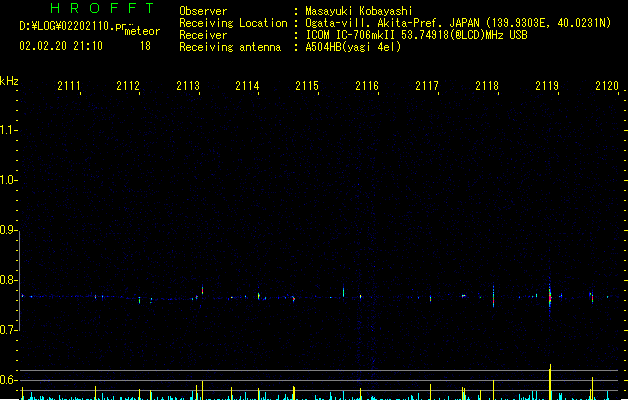Click time axis marker 2113
Viewport: 629px width, 400px height.
188,85
